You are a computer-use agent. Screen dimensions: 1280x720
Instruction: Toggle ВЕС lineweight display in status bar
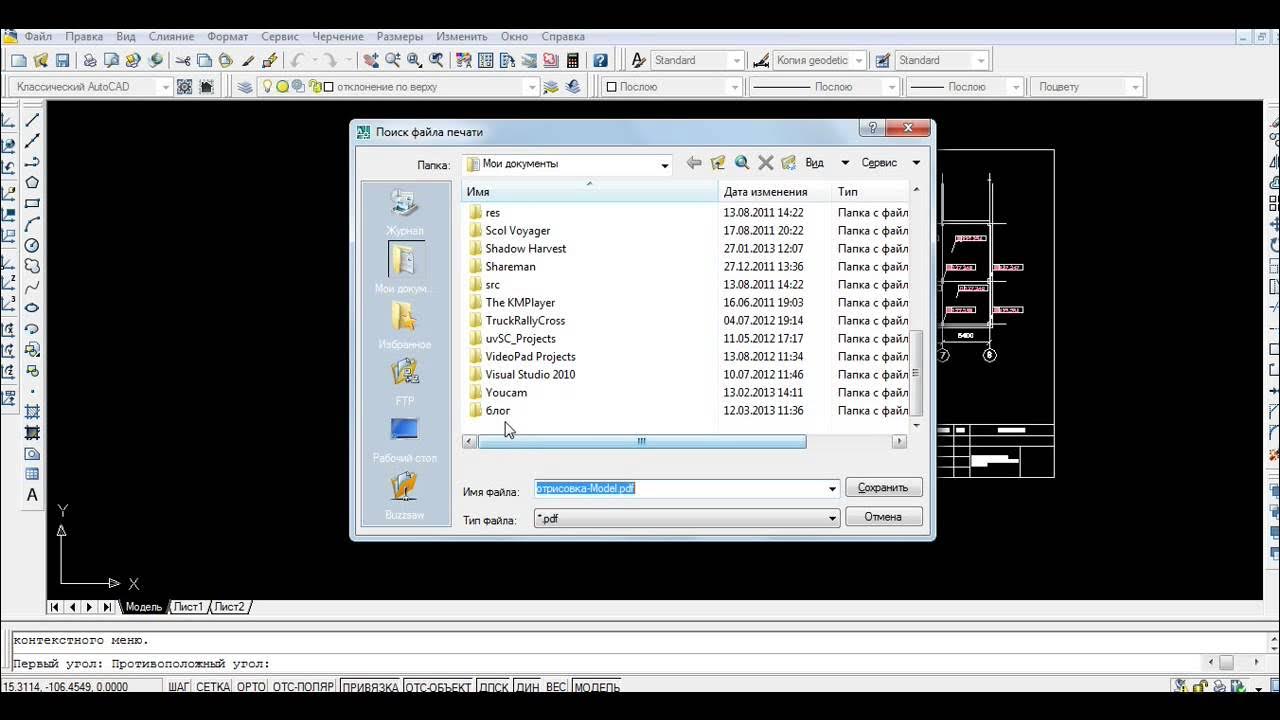pyautogui.click(x=555, y=687)
